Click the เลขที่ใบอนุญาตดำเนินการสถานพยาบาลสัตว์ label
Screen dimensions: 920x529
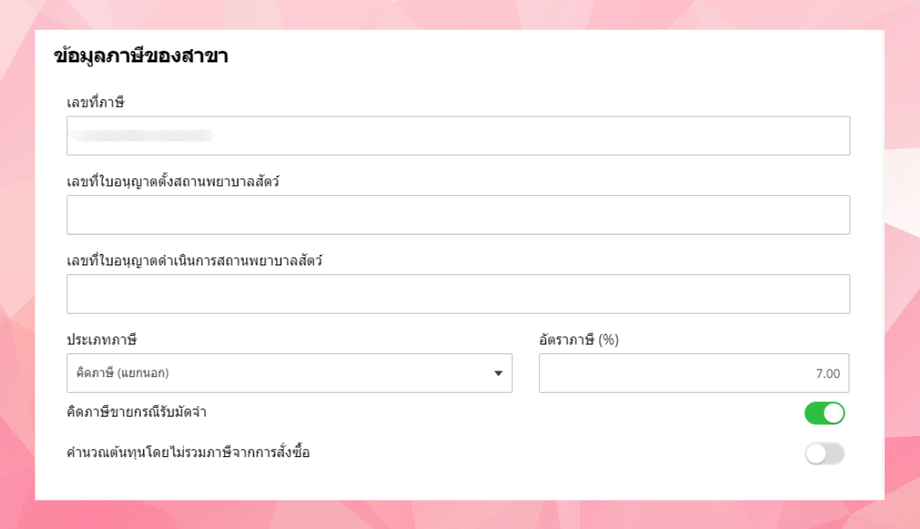tap(194, 261)
